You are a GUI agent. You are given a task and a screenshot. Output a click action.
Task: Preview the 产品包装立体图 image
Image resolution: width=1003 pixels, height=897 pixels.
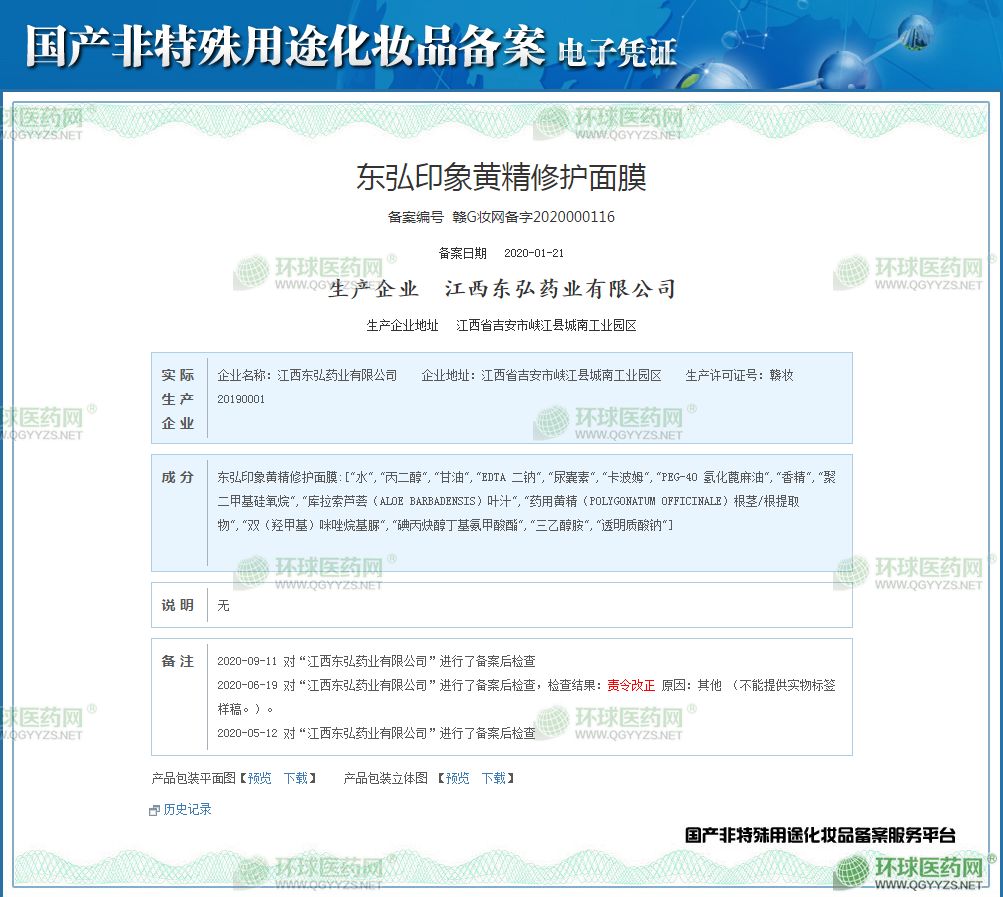pos(457,778)
